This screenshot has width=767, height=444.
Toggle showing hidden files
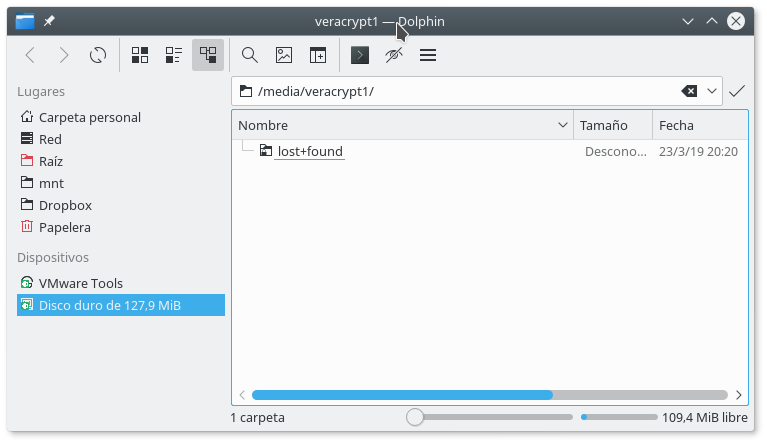pyautogui.click(x=394, y=56)
